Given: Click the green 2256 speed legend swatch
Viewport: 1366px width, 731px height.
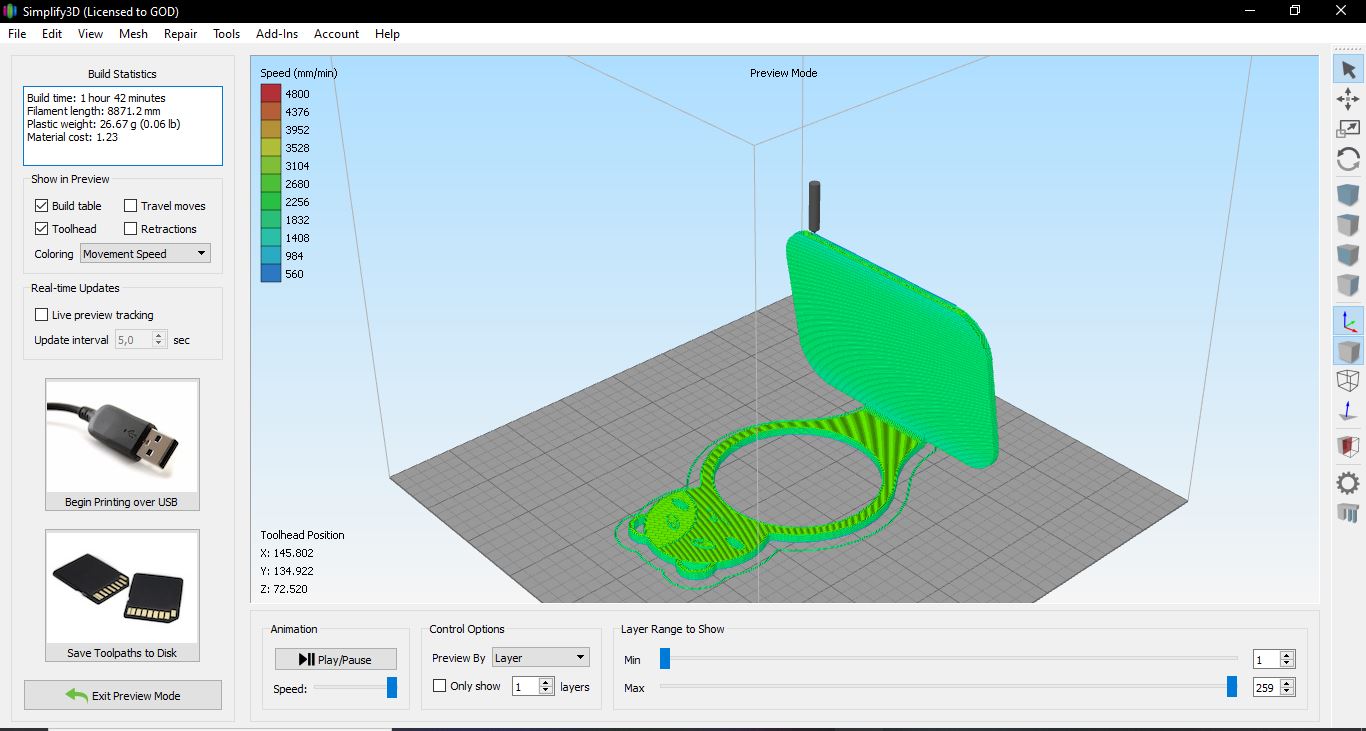Looking at the screenshot, I should tap(270, 201).
